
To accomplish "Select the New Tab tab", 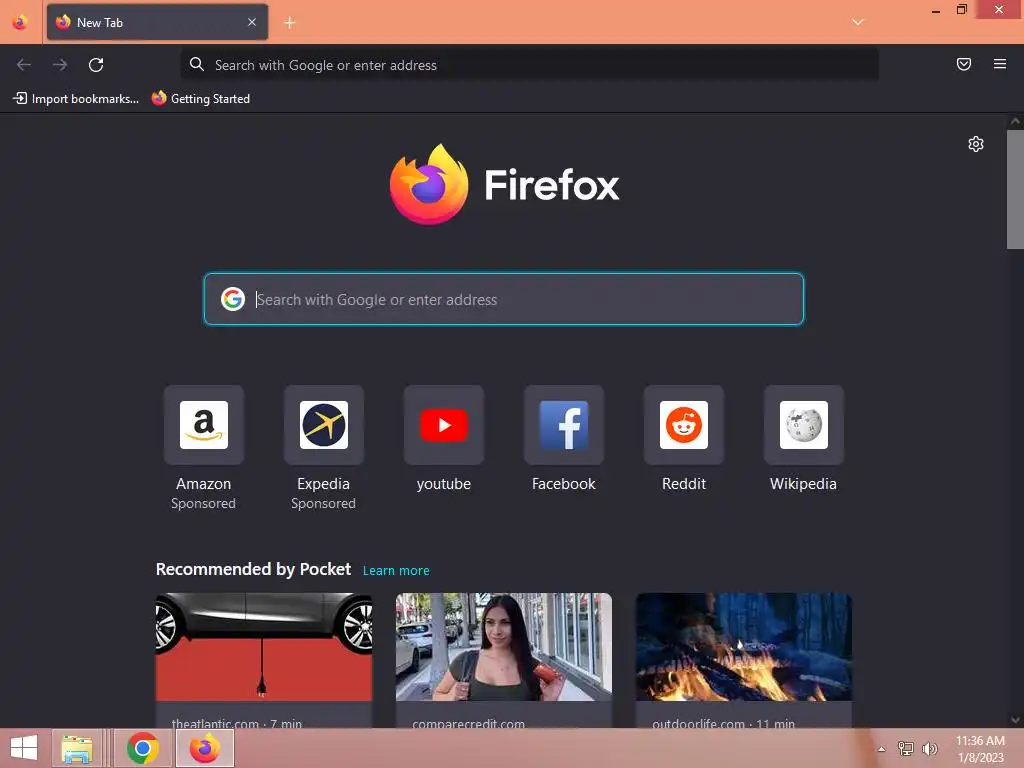I will 157,22.
